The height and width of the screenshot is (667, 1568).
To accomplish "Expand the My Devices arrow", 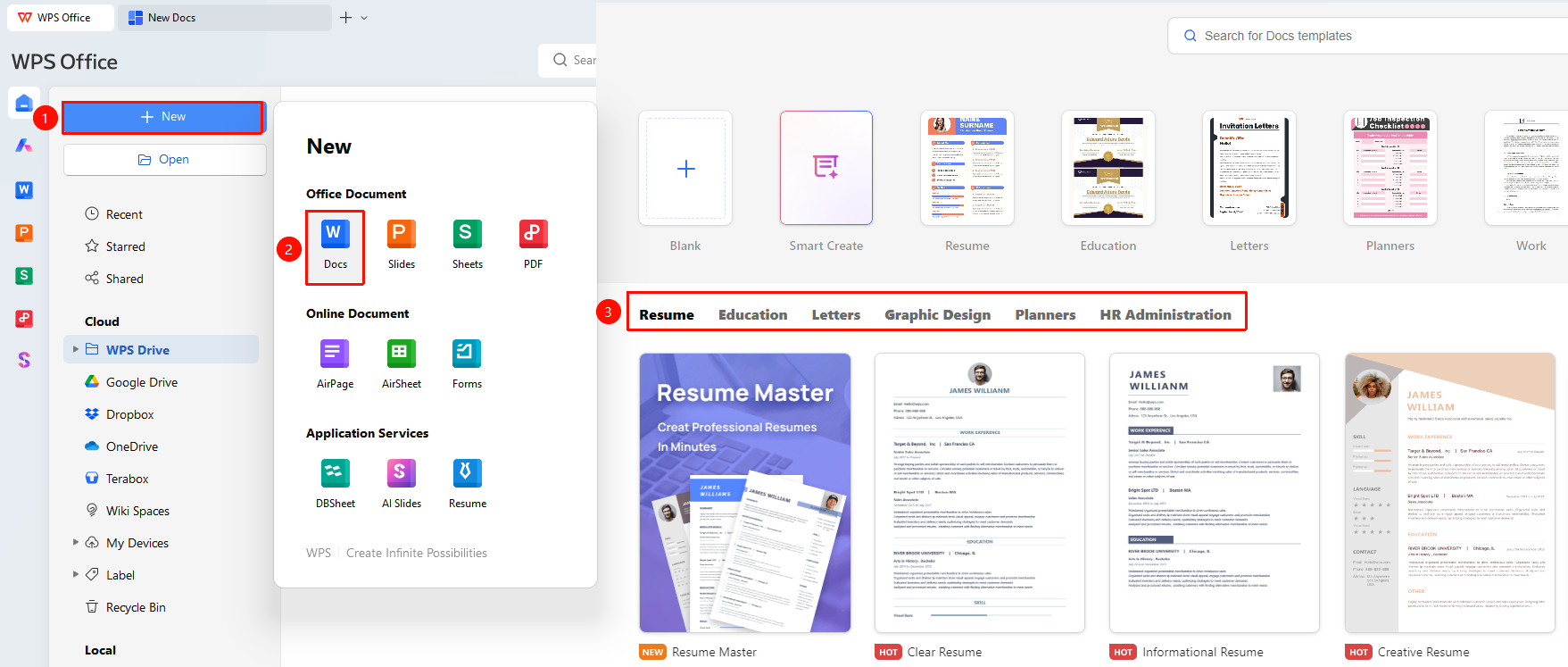I will click(x=76, y=542).
